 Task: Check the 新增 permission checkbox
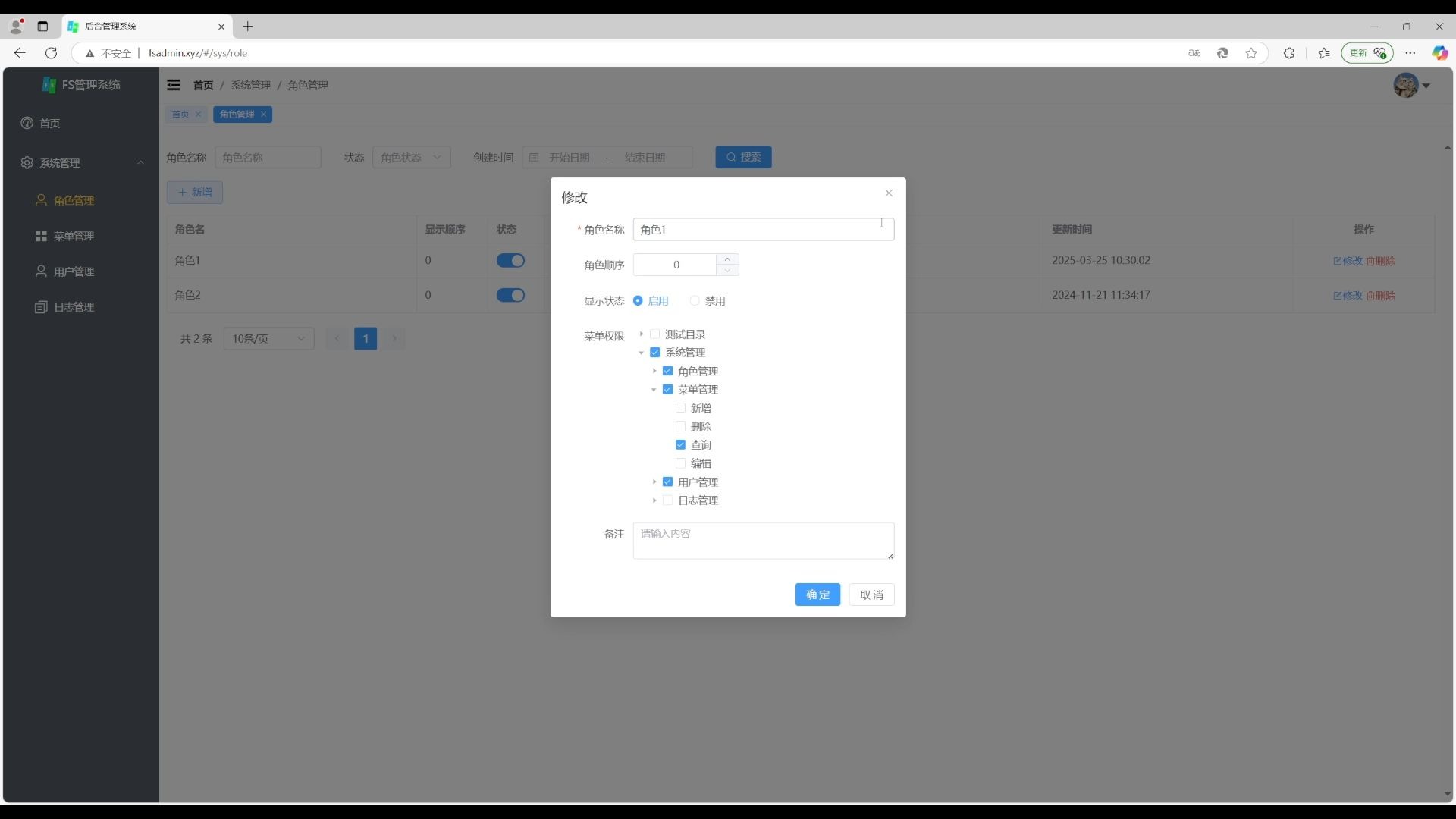pos(680,408)
